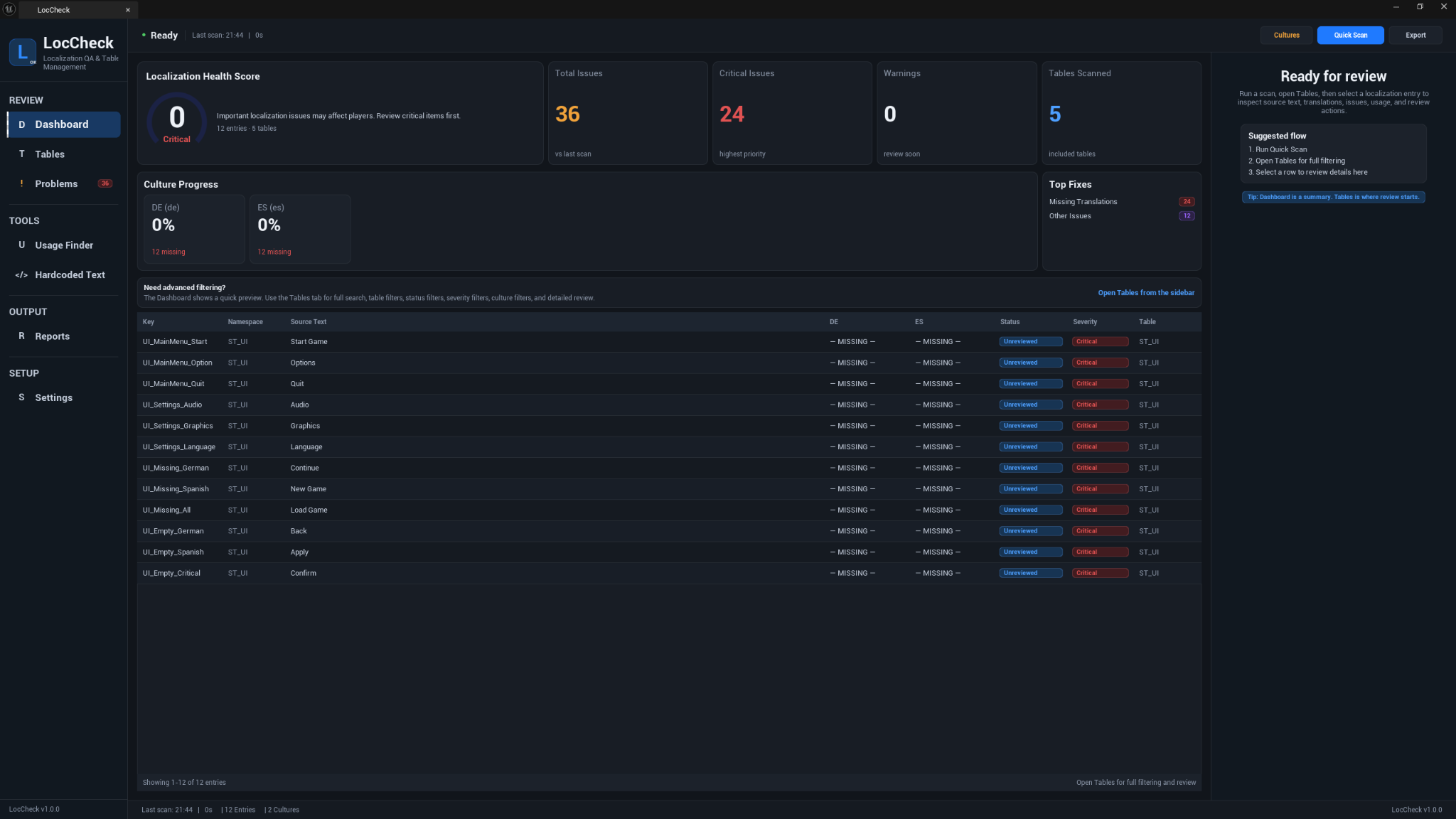Select the UI_Settings_Audio row key
This screenshot has height=819, width=1456.
click(x=172, y=405)
